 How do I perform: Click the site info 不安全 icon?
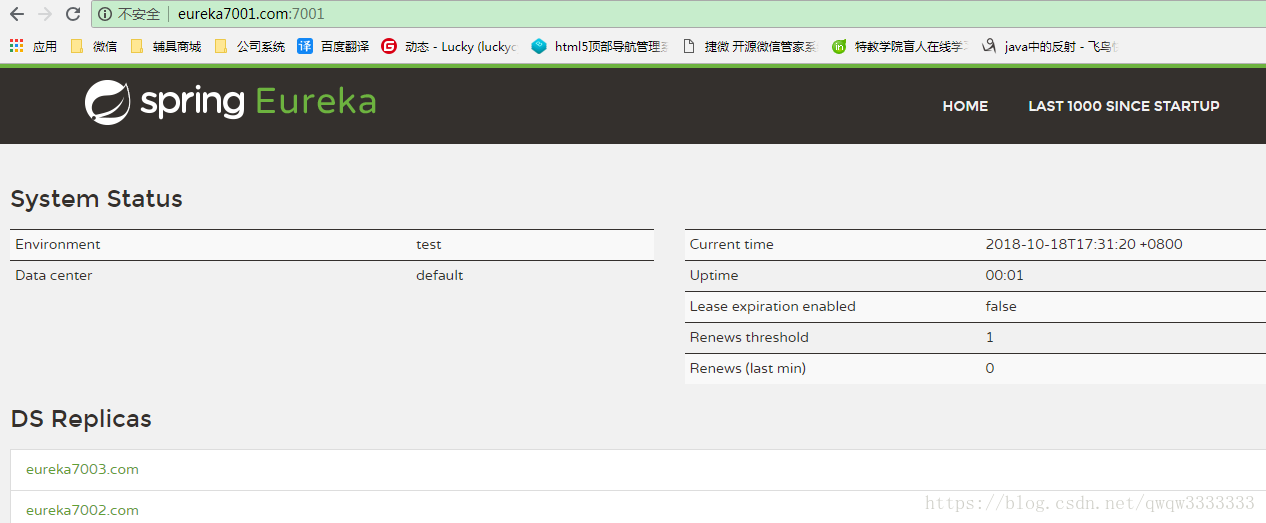[105, 14]
